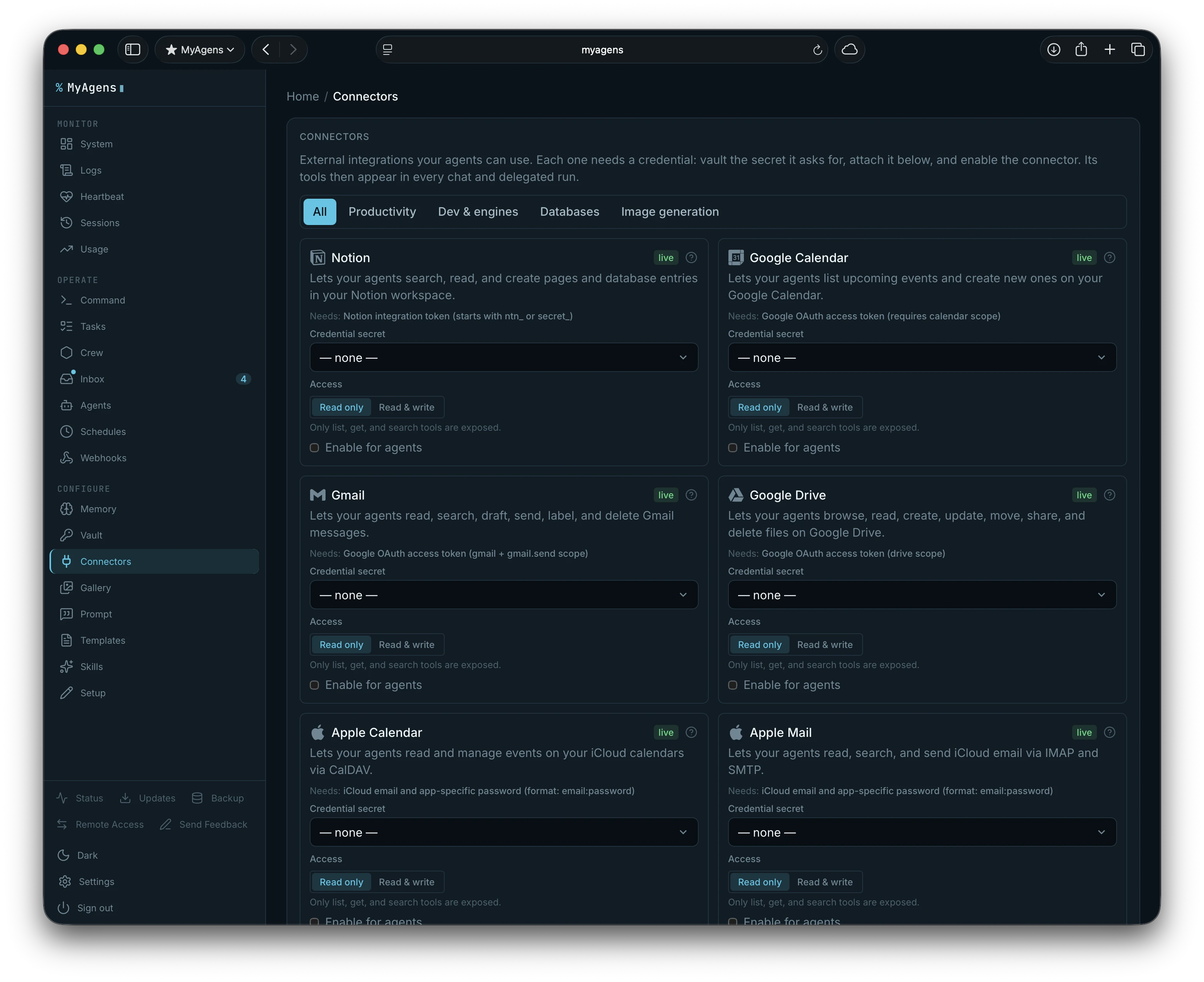
Task: Open help for the Apple Calendar connector
Action: [691, 733]
